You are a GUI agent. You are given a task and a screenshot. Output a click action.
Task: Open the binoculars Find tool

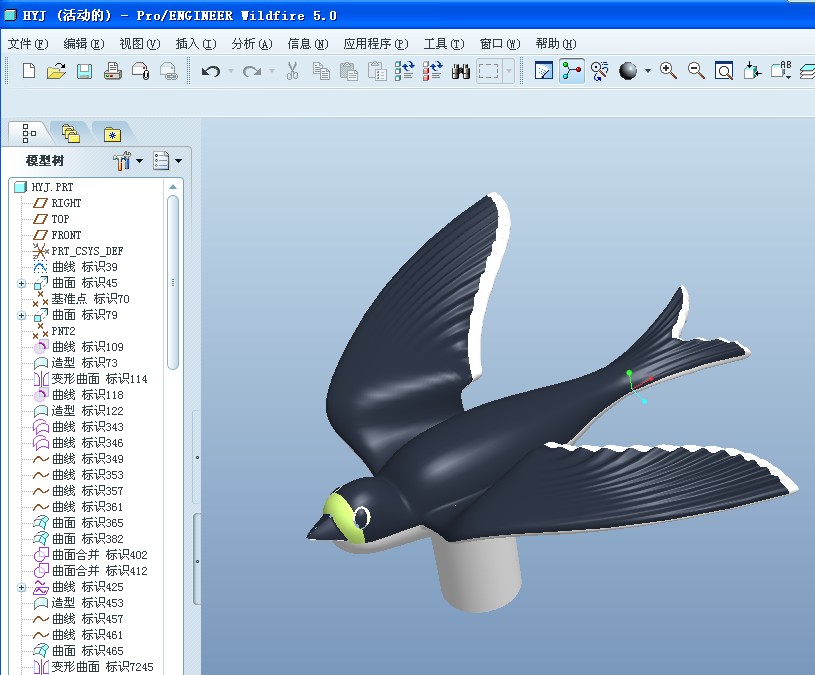[461, 71]
